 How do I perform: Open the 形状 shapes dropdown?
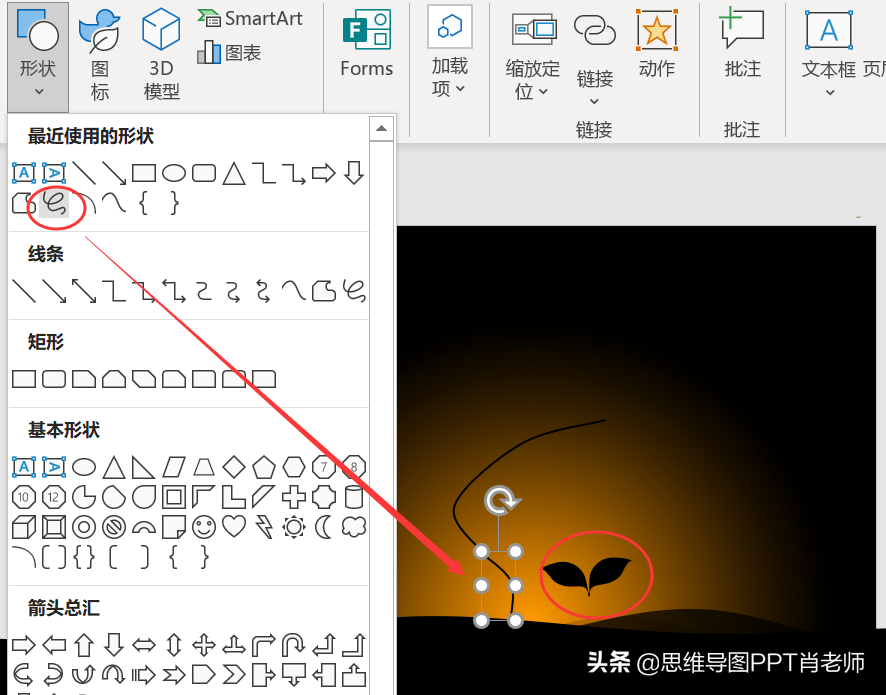(x=38, y=57)
